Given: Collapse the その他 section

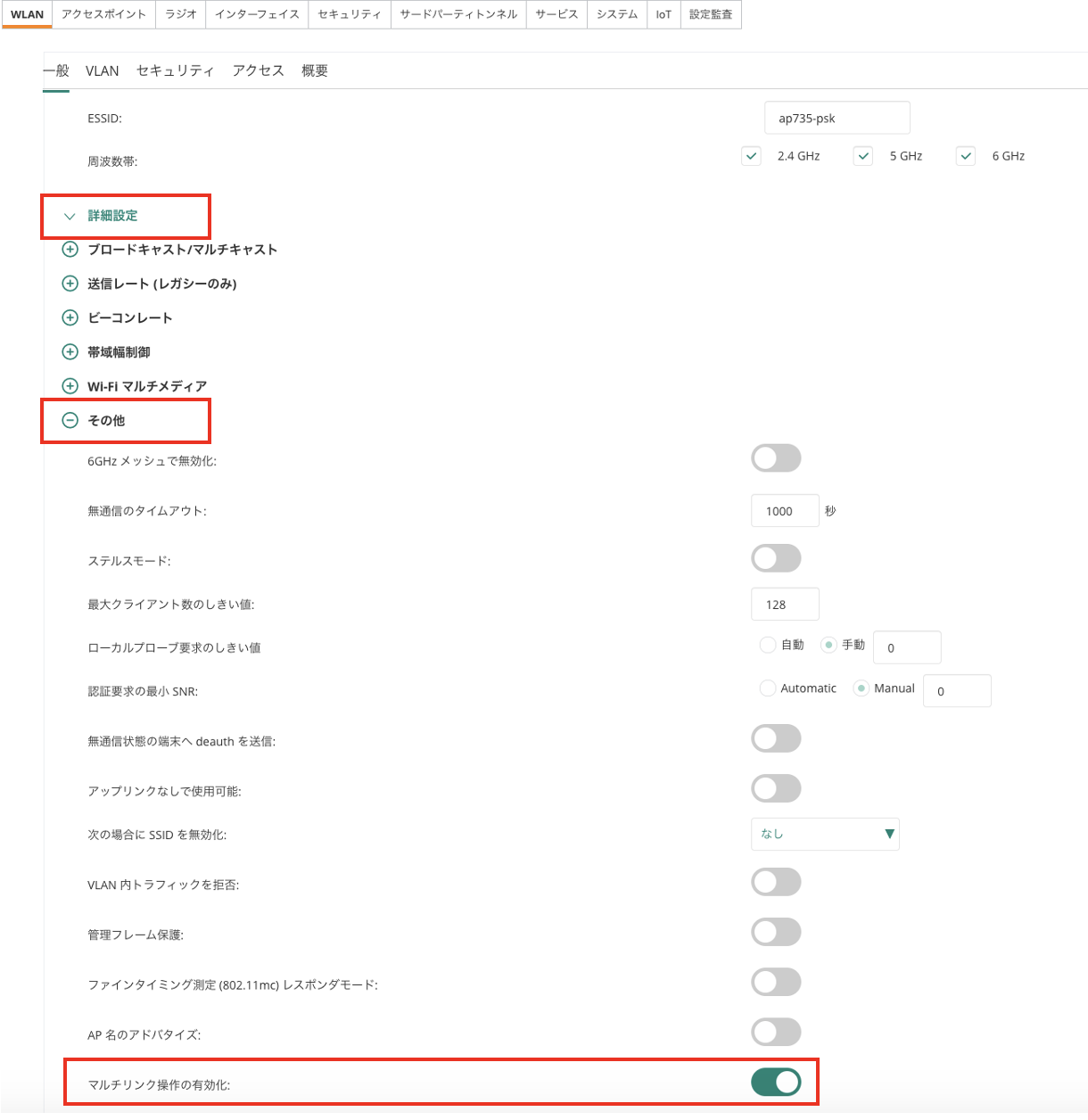Looking at the screenshot, I should click(x=70, y=420).
